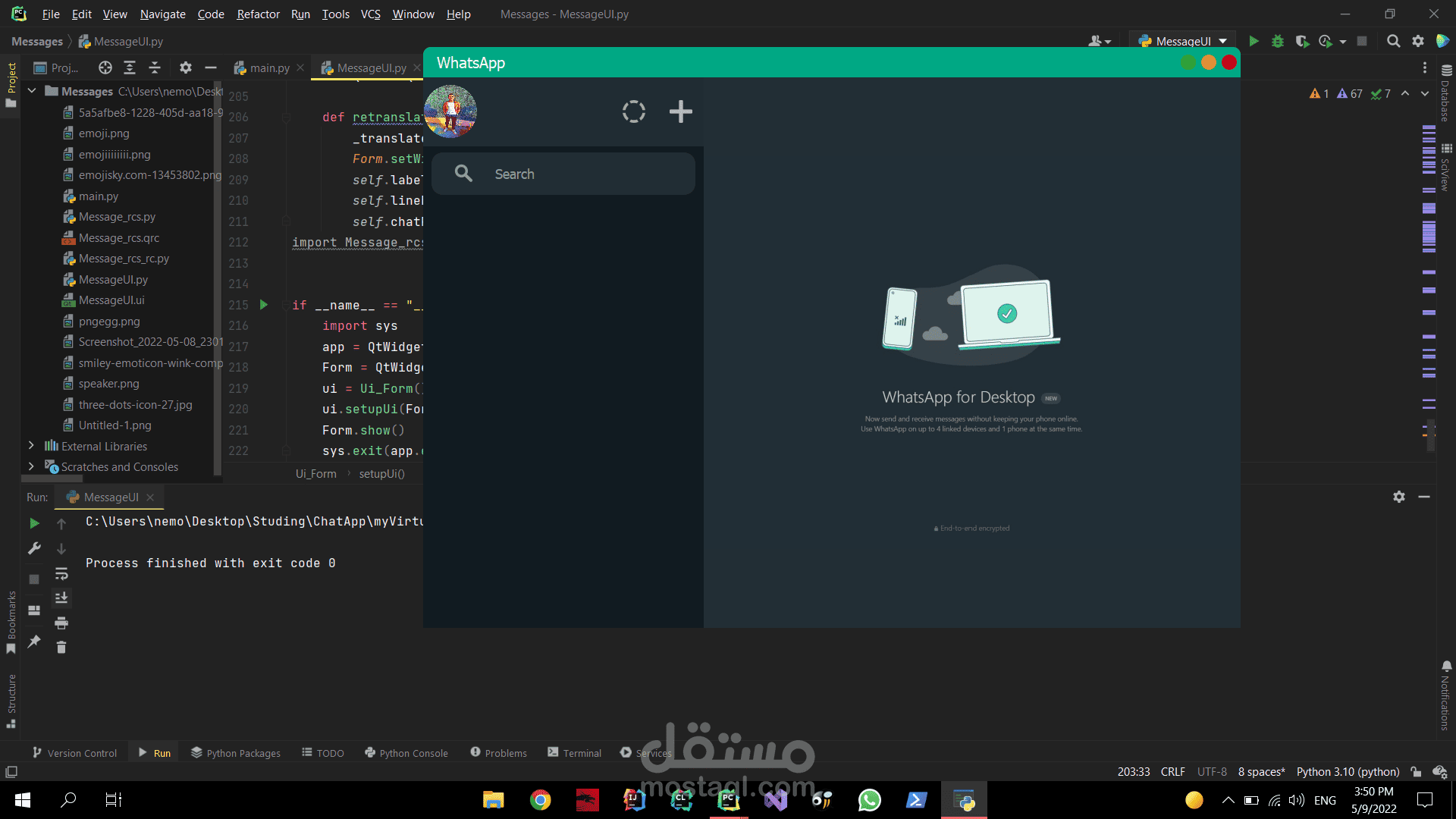The height and width of the screenshot is (819, 1456).
Task: Click the wrench settings icon in Run panel
Action: pyautogui.click(x=34, y=548)
